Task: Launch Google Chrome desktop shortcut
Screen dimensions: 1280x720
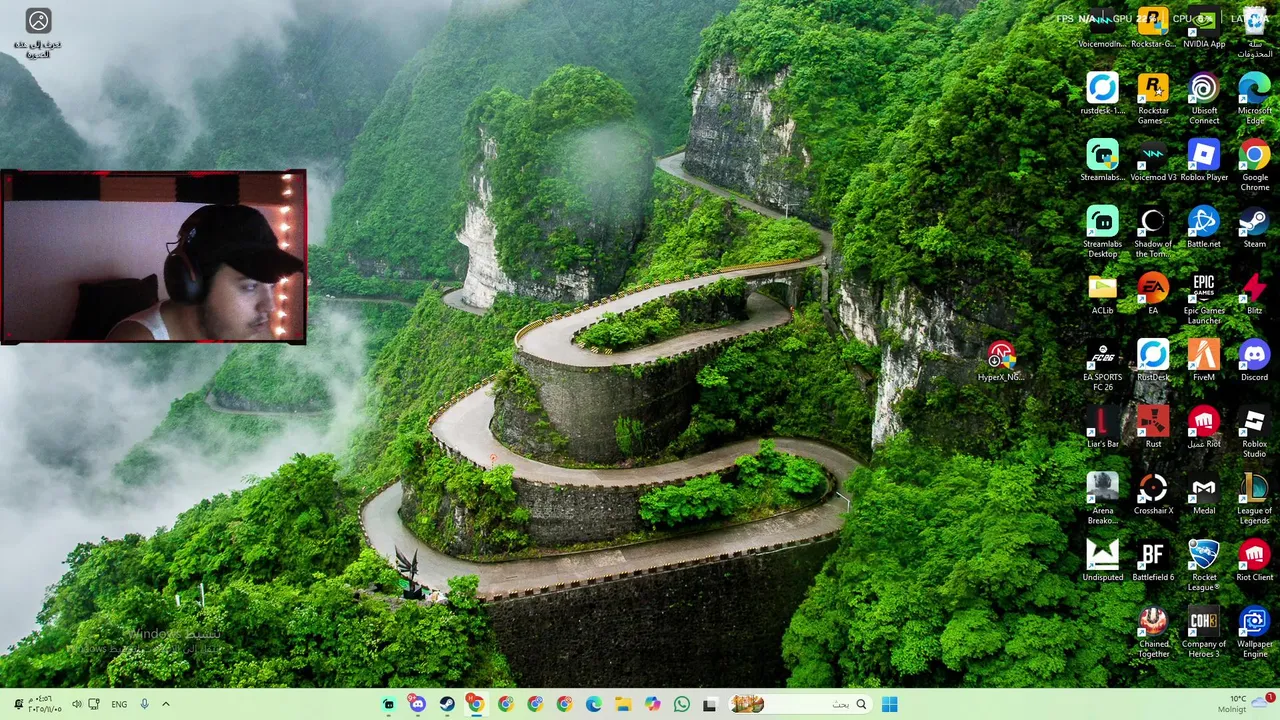Action: pyautogui.click(x=1255, y=166)
